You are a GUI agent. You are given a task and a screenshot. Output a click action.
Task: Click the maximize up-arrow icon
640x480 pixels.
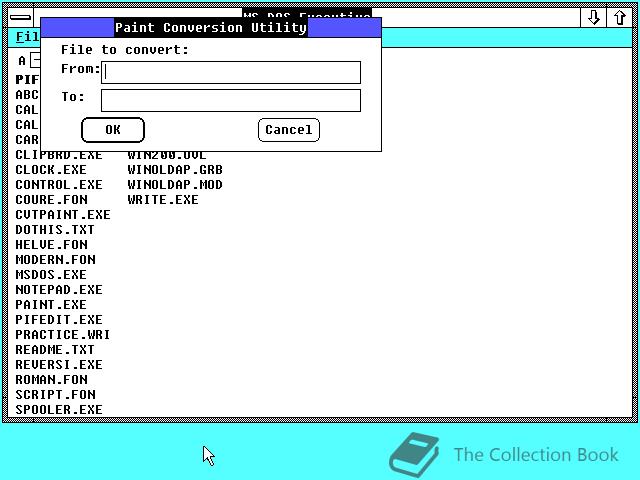coord(620,18)
